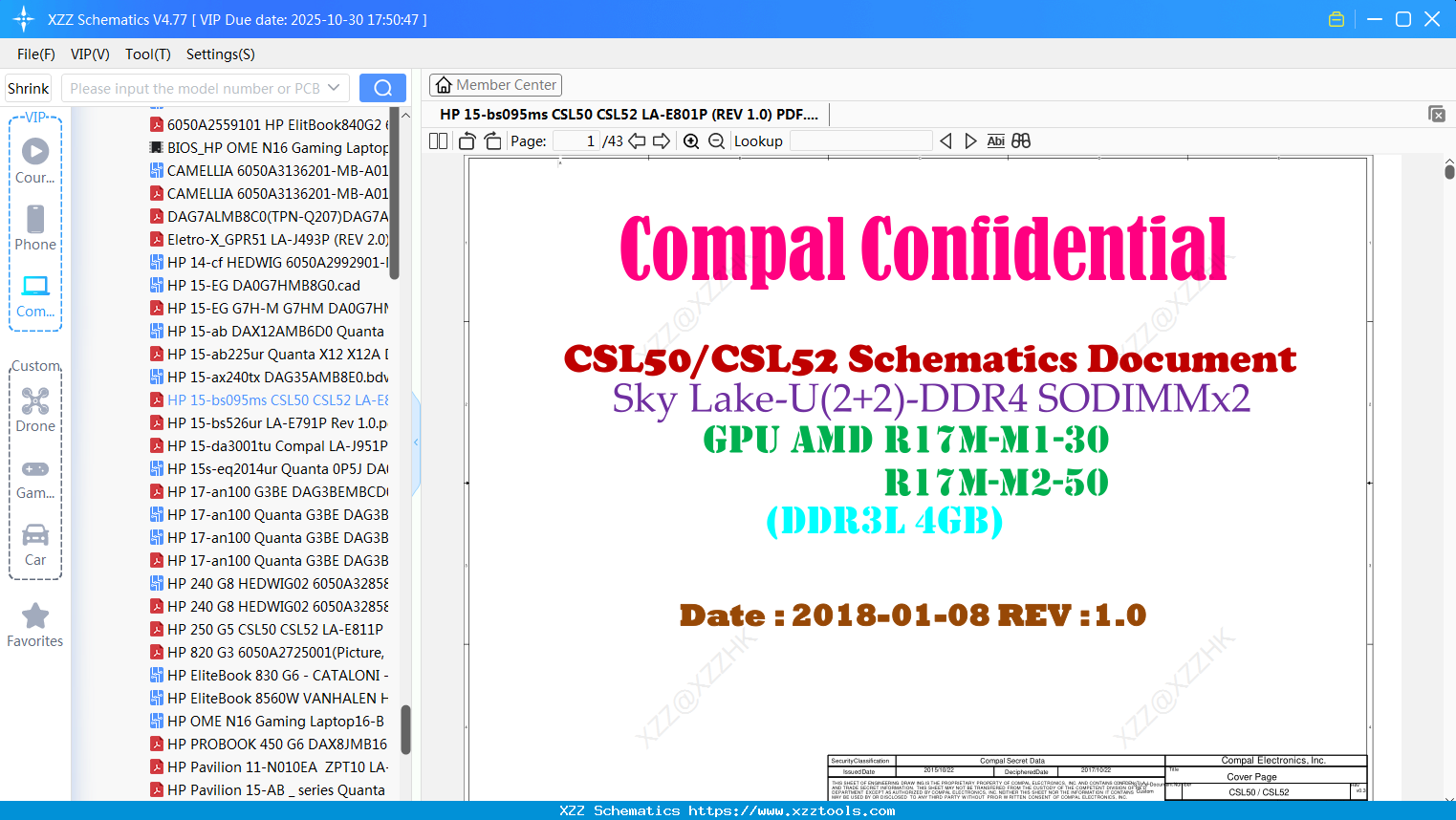Screen dimensions: 1456x820
Task: Click scroll-up arrow of file list
Action: pyautogui.click(x=405, y=115)
